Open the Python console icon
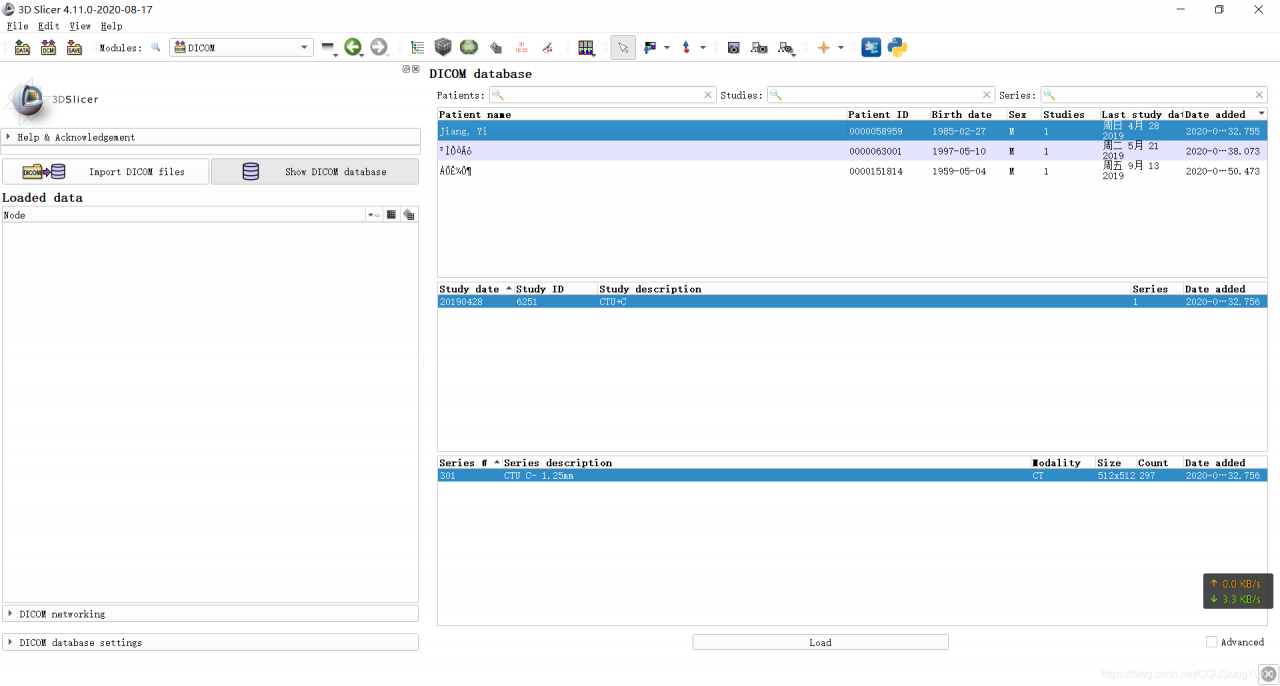 click(x=897, y=47)
